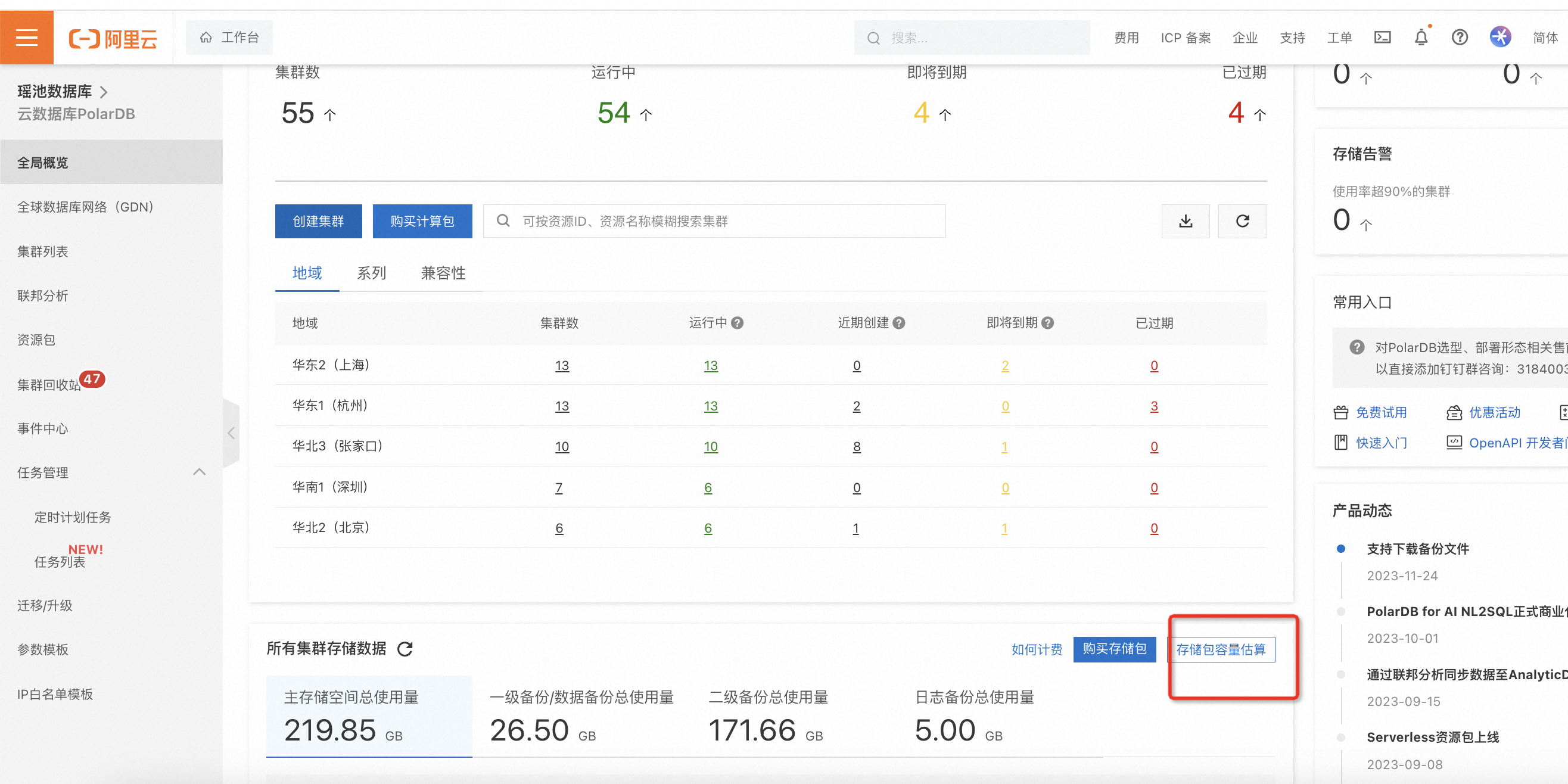Screen dimensions: 1568x784
Task: Open 支持下载备份文件 news item
Action: pos(1418,549)
